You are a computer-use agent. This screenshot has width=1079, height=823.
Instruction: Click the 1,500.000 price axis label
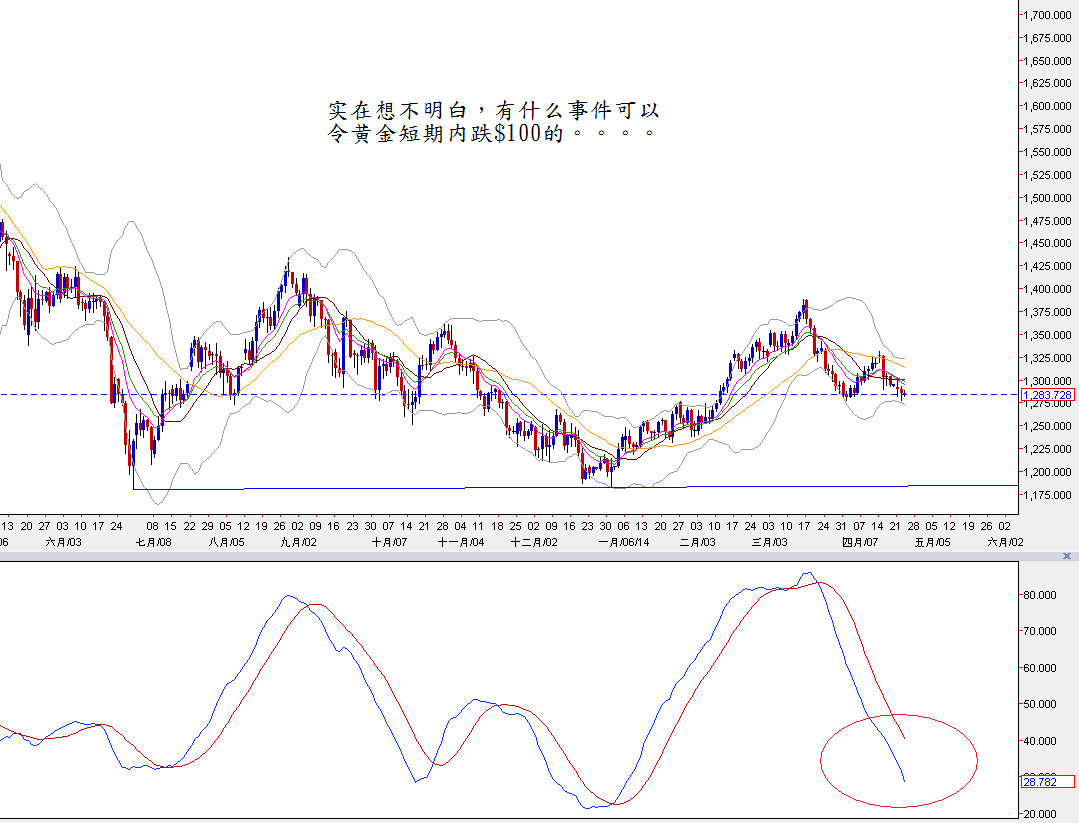(x=1047, y=198)
